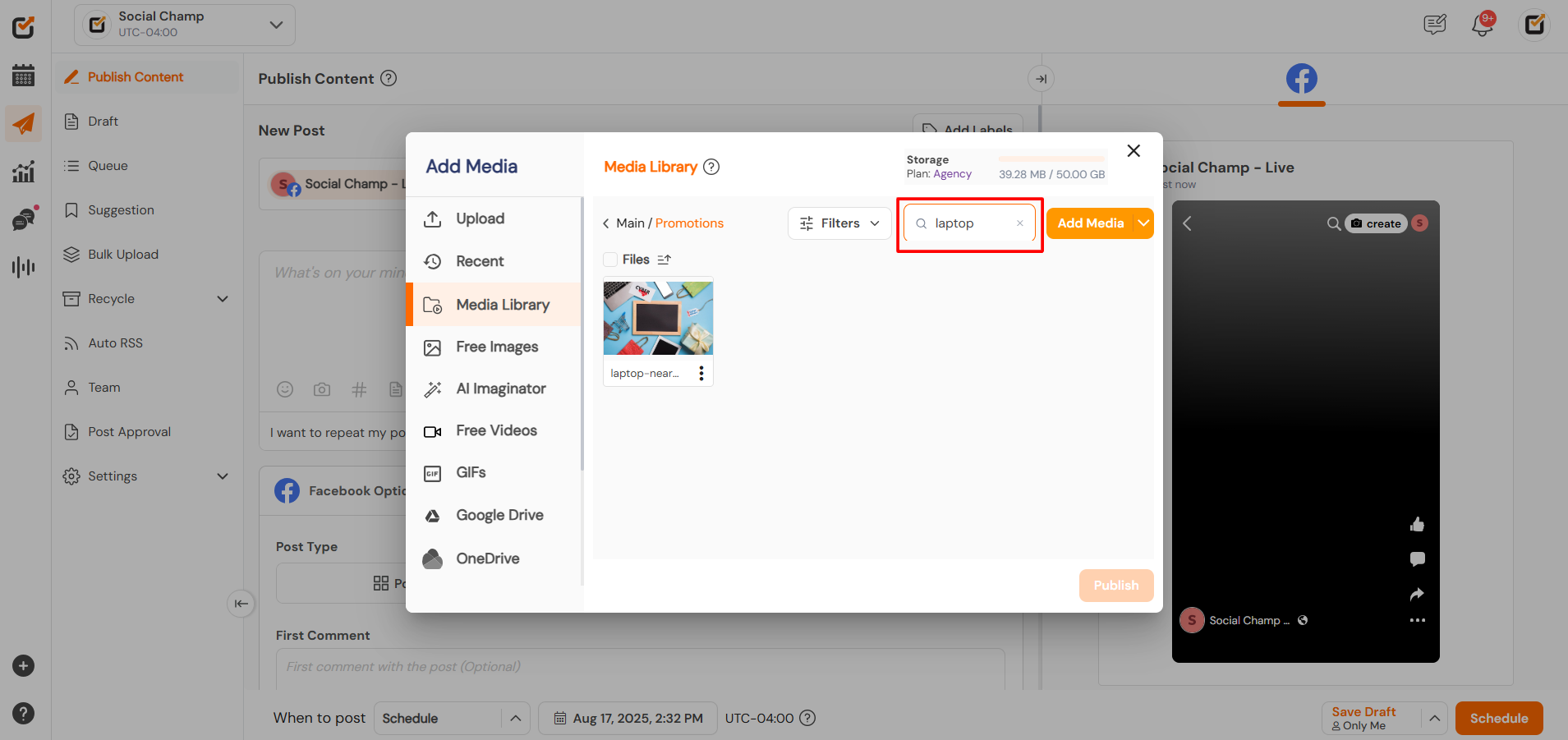Select Google Drive option

tap(494, 516)
